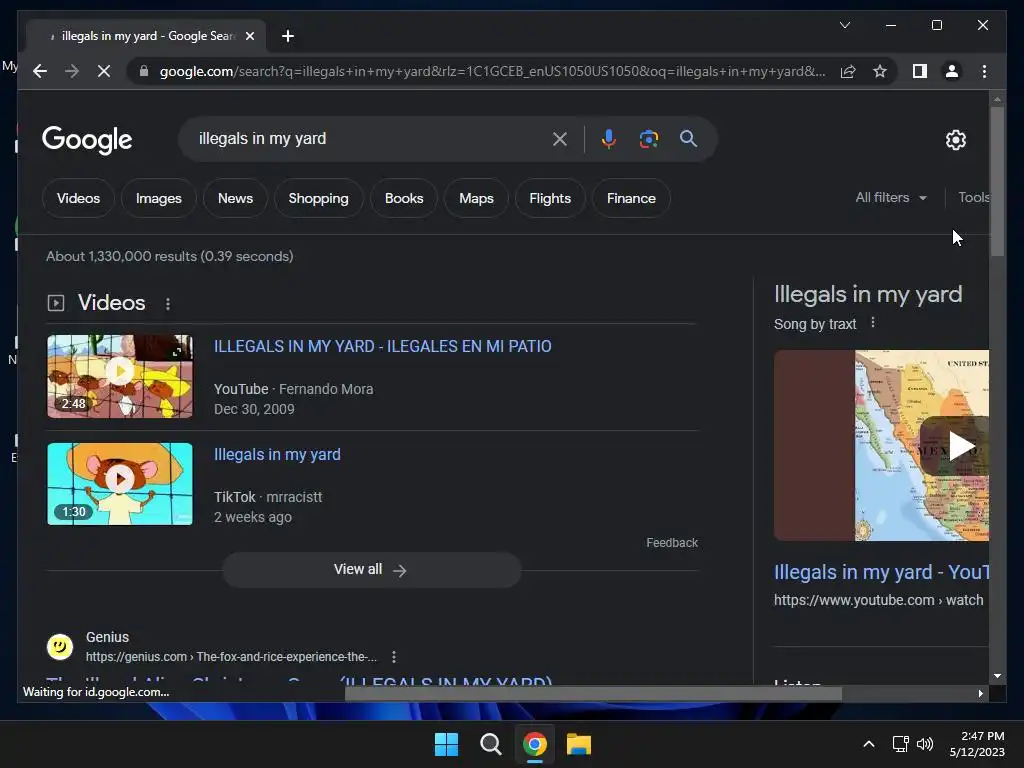
Task: Click Feedback under video results
Action: [x=672, y=543]
